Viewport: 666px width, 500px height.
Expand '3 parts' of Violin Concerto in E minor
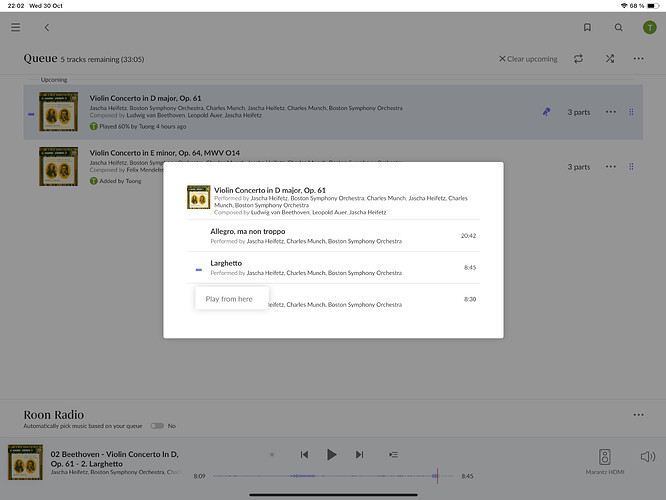pyautogui.click(x=579, y=167)
